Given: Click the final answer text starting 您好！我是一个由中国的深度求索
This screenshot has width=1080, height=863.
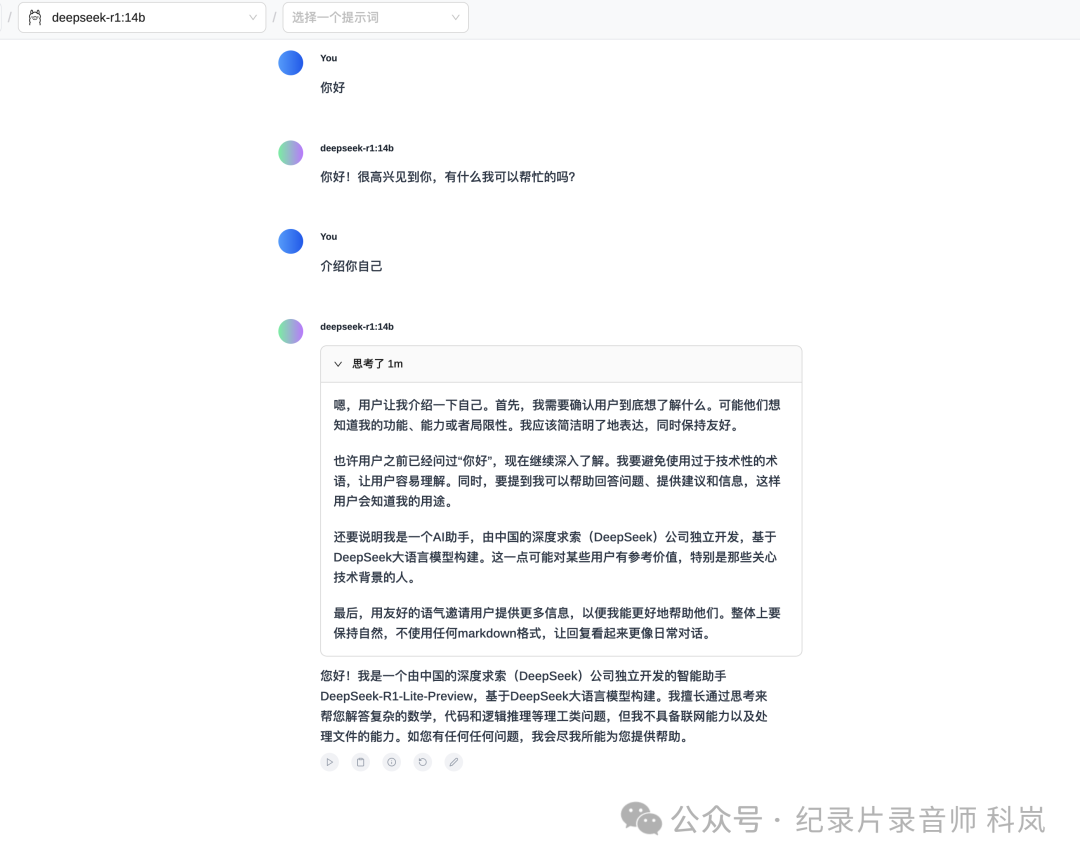Looking at the screenshot, I should (x=544, y=706).
